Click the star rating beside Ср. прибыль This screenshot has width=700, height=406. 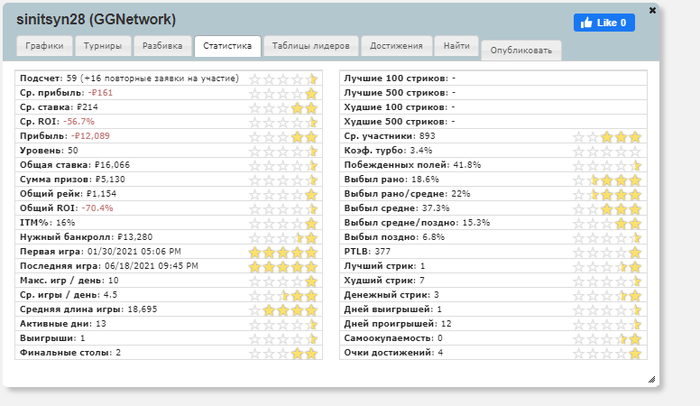click(283, 93)
